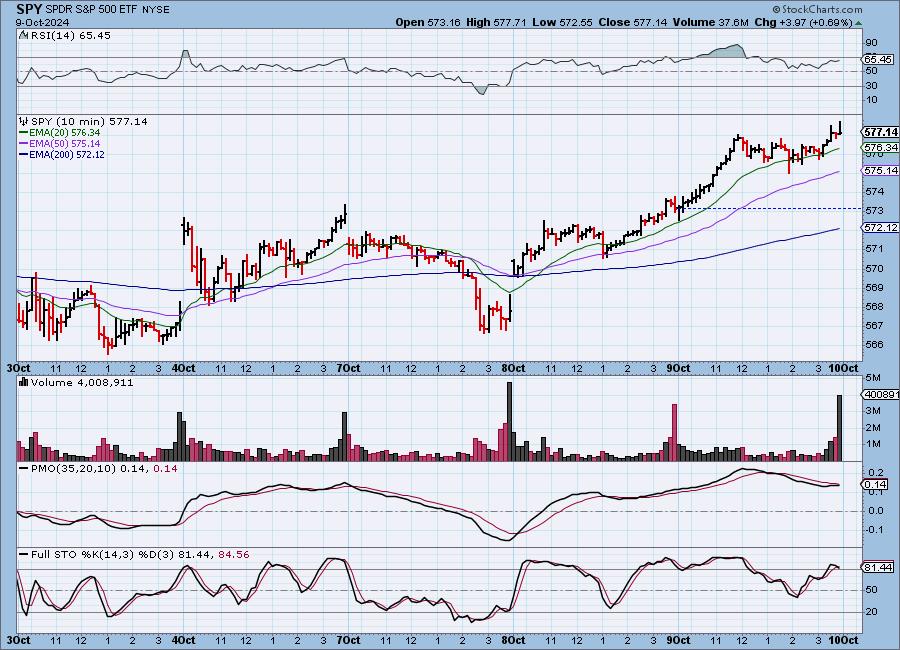Click the 90 level label on RSI axis
Screen dimensions: 900x650
point(871,42)
